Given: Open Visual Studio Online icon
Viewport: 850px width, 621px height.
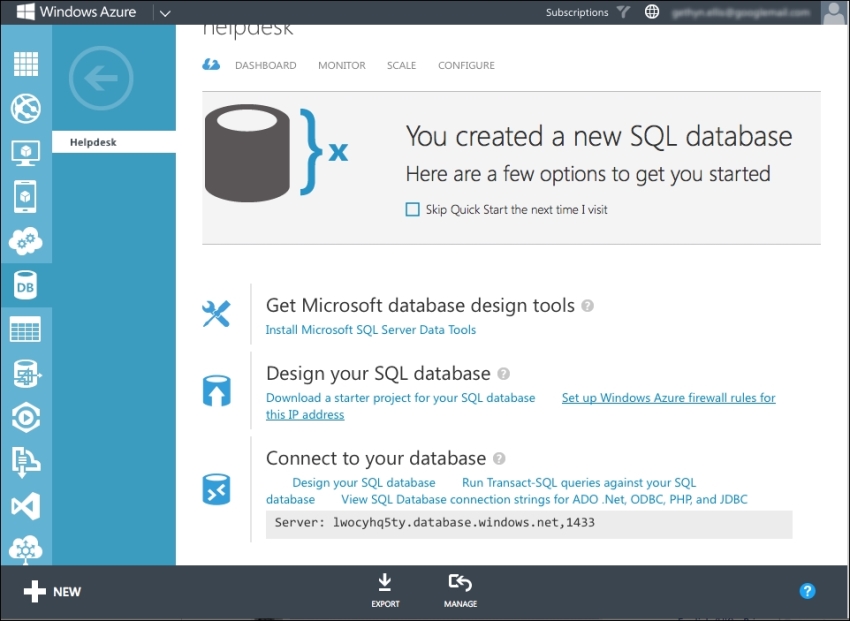Looking at the screenshot, I should point(26,506).
